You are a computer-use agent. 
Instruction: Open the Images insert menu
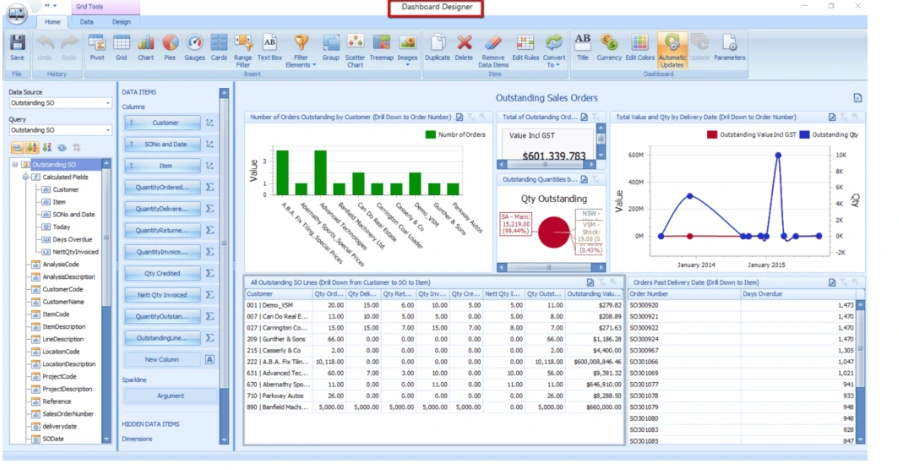pyautogui.click(x=407, y=50)
